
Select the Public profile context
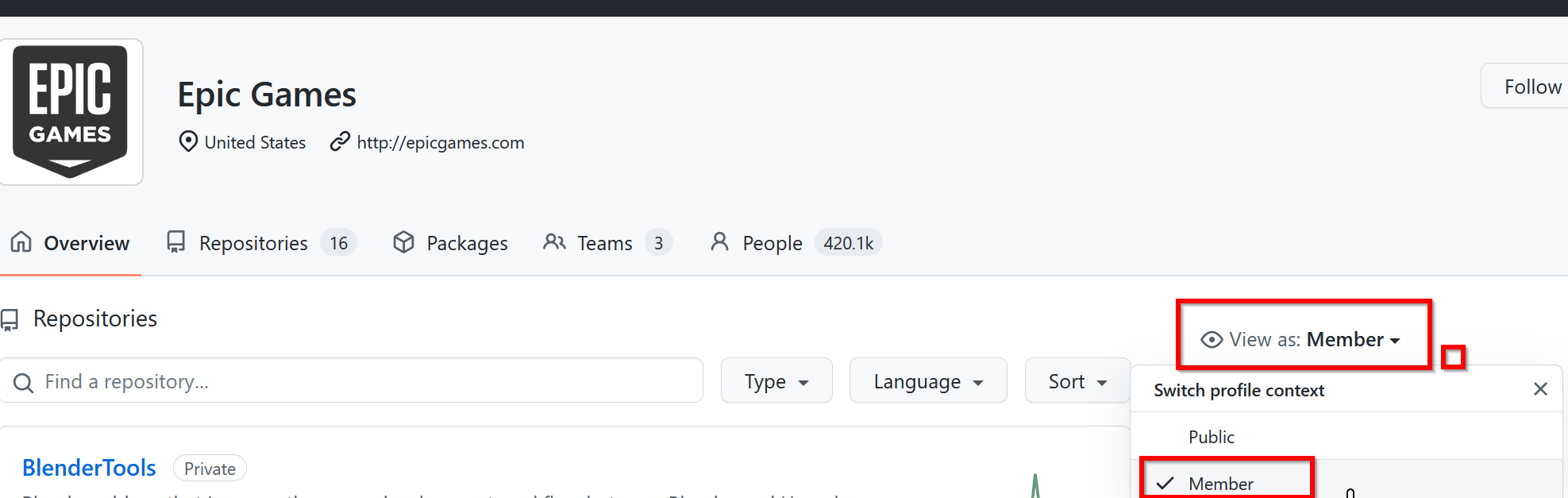coord(1346,436)
